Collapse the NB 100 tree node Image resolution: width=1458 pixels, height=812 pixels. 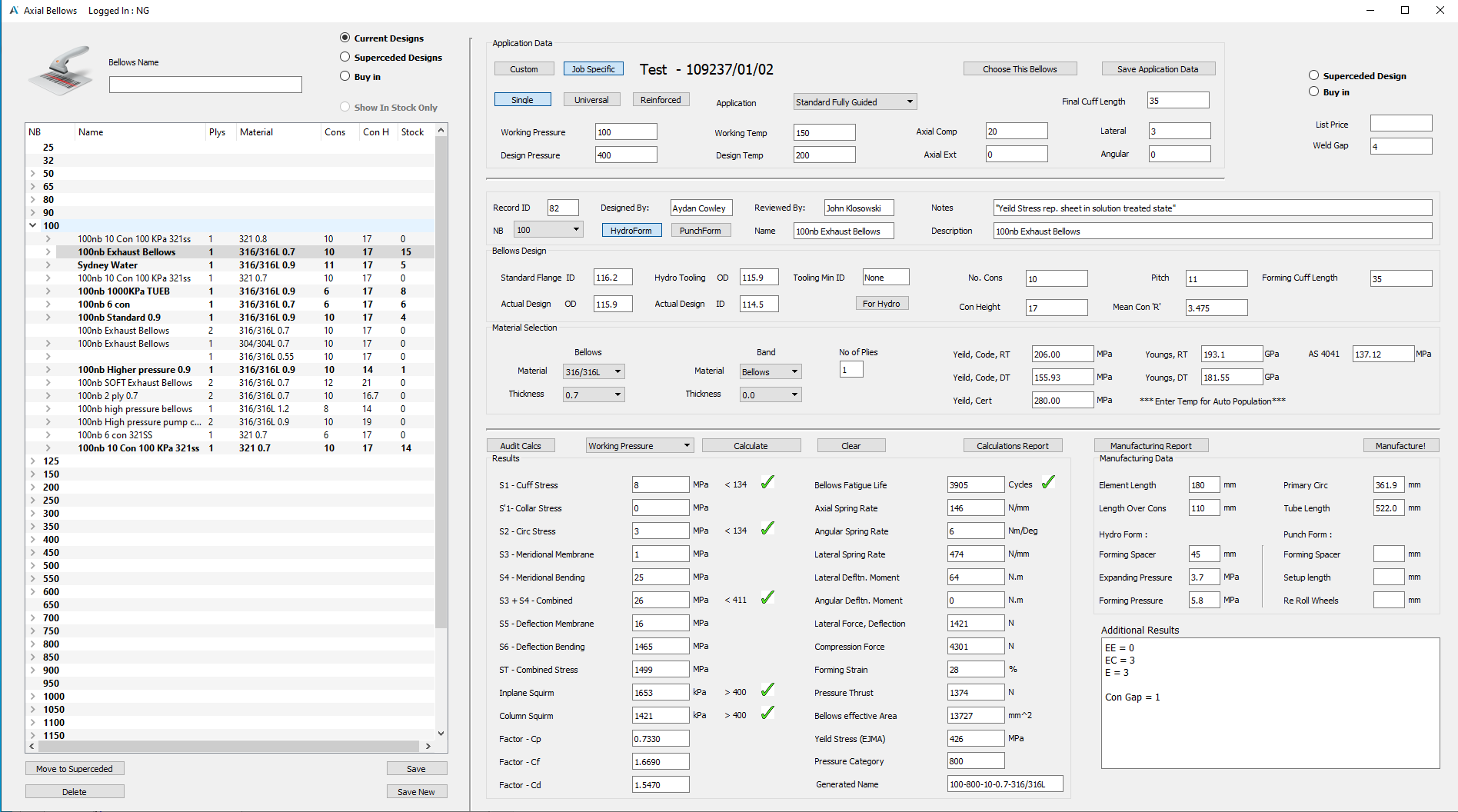point(33,225)
